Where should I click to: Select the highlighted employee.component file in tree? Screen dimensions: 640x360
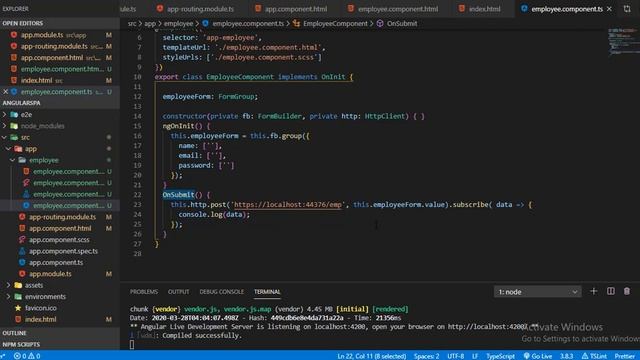tap(59, 206)
